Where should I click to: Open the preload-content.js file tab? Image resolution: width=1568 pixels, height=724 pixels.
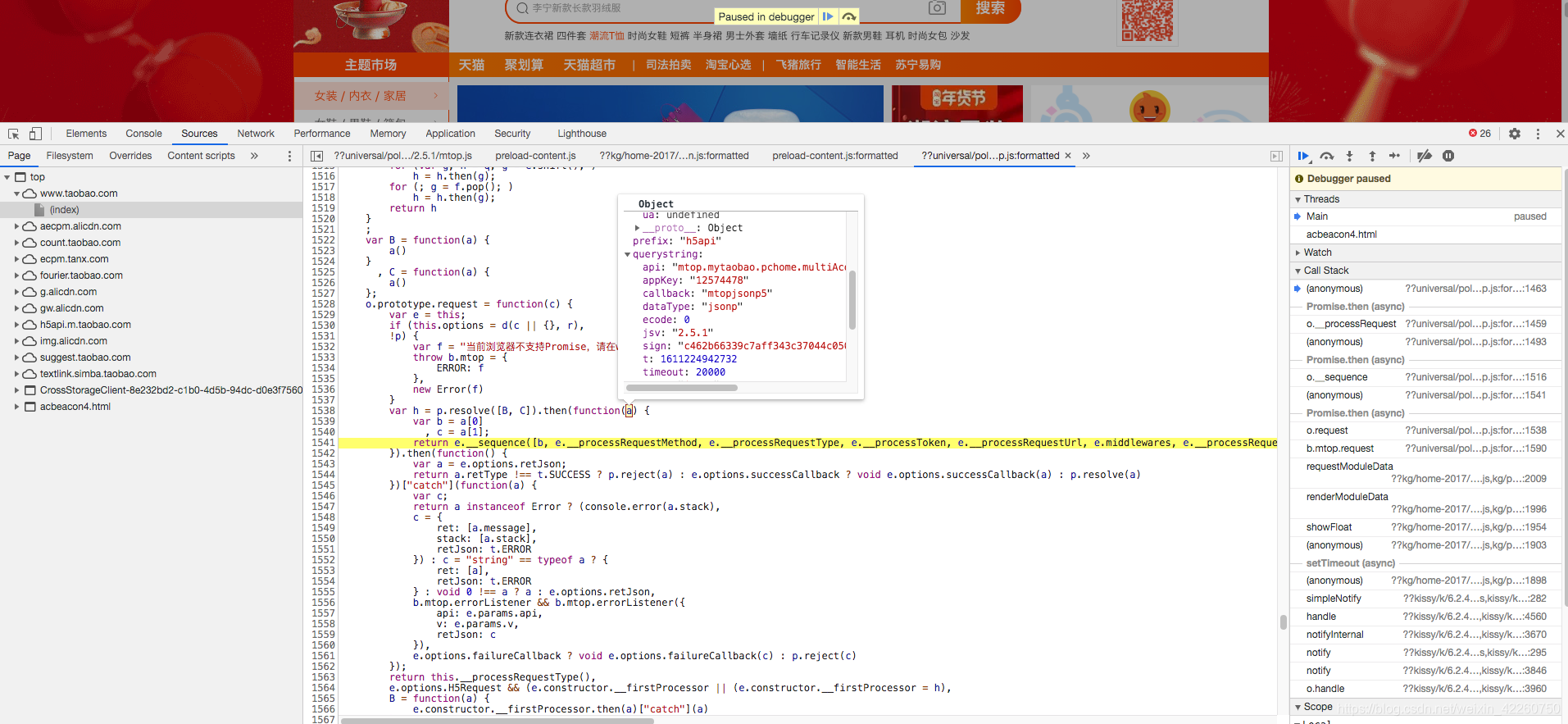tap(535, 156)
